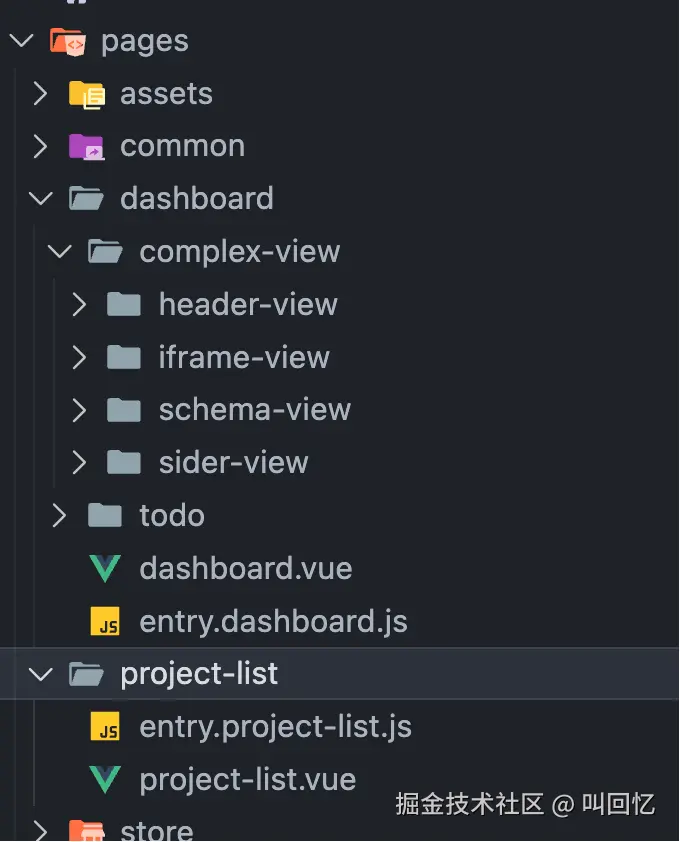
Task: Collapse the complex-view folder chevron
Action: click(x=60, y=252)
